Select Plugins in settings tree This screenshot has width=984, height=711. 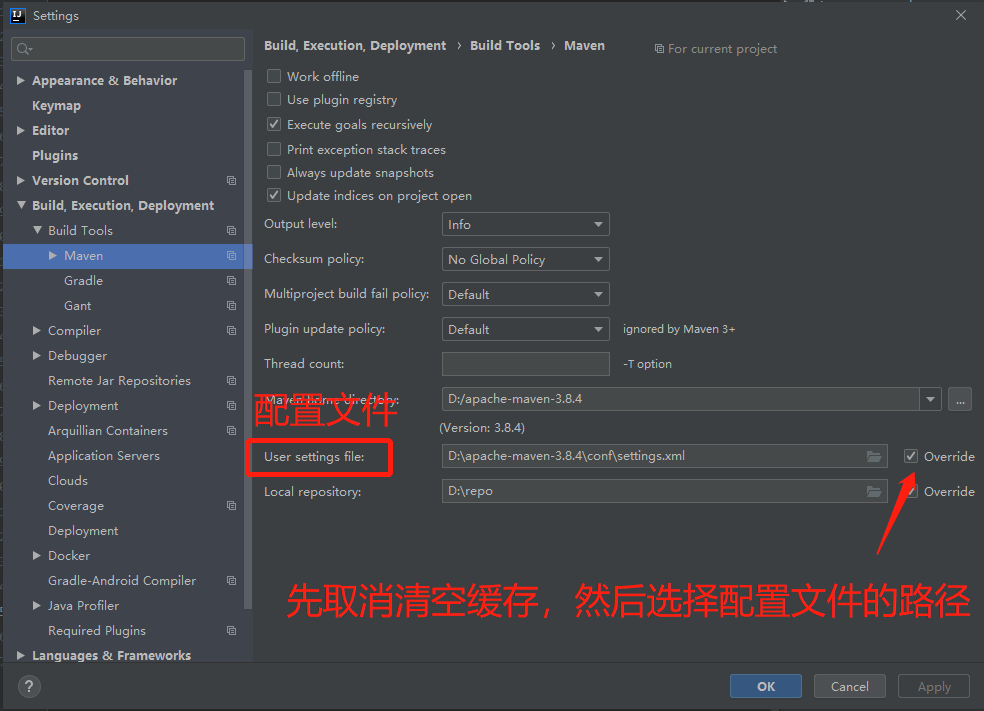(55, 156)
